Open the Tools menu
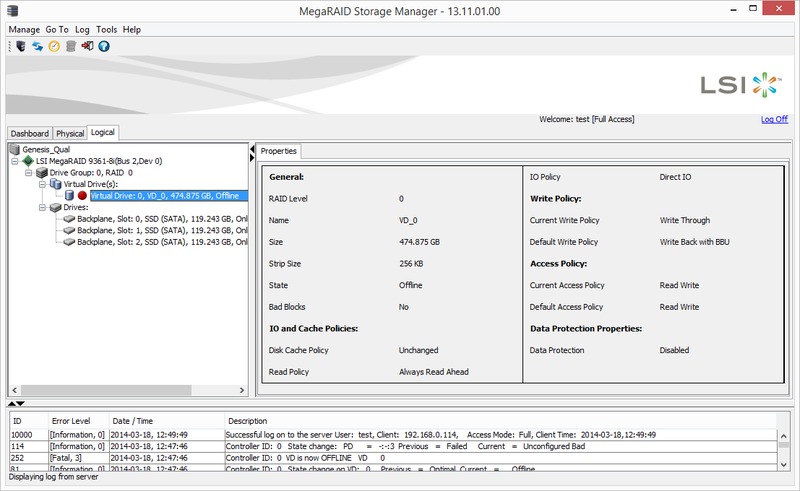The width and height of the screenshot is (800, 491). click(106, 30)
